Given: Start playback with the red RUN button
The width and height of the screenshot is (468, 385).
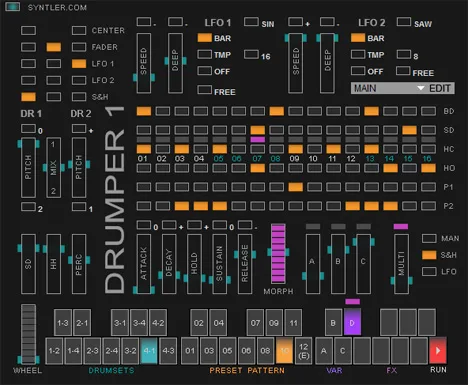Looking at the screenshot, I should (x=438, y=350).
